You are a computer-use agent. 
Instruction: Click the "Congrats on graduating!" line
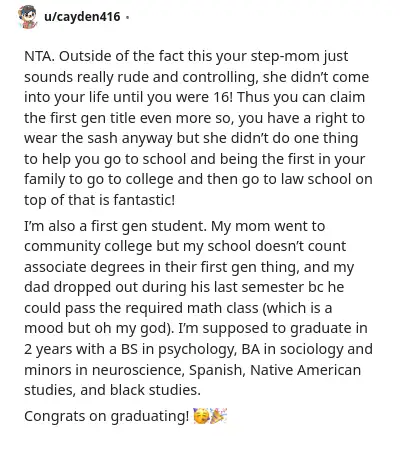106,416
